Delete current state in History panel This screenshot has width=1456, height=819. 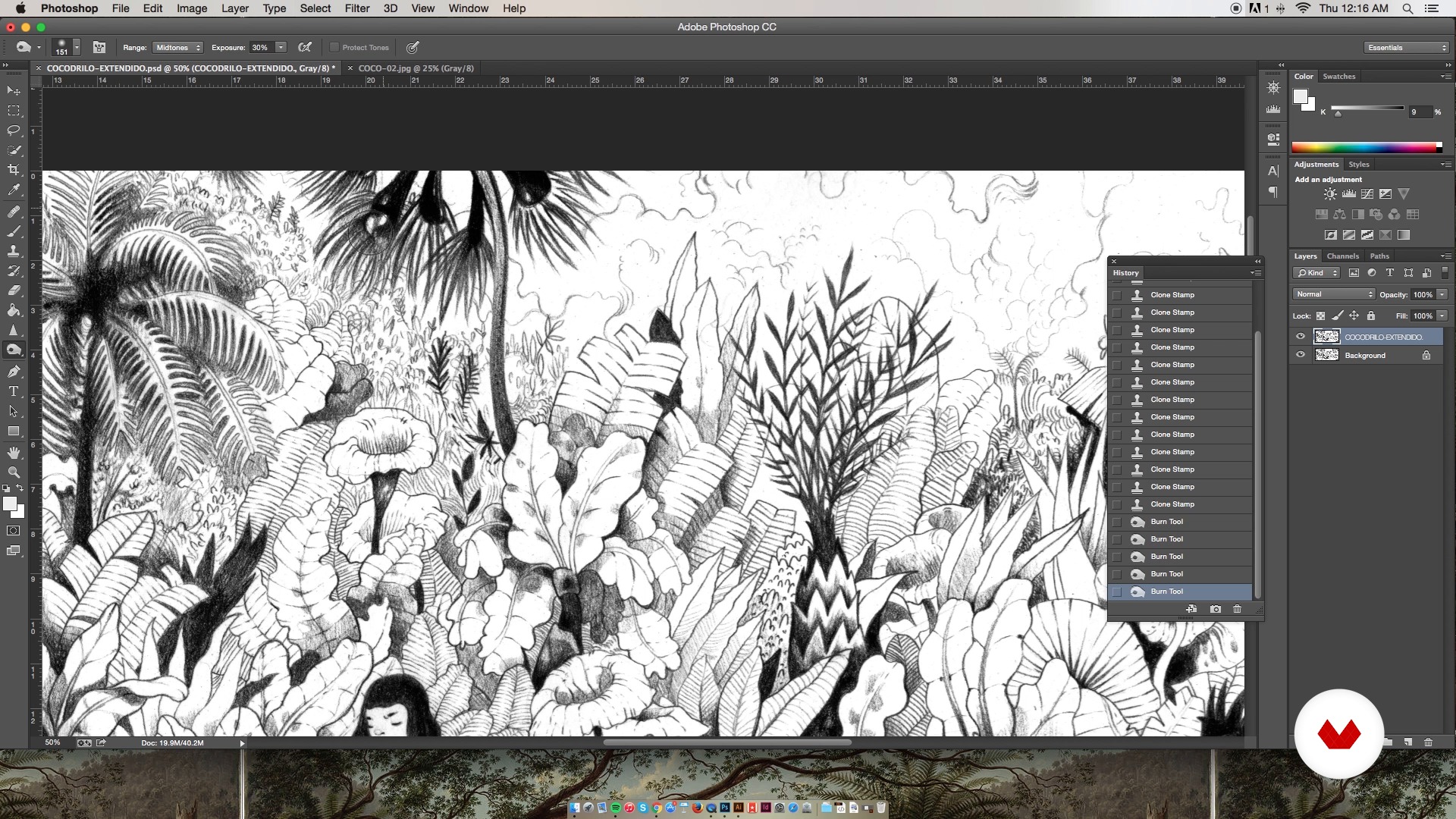pyautogui.click(x=1237, y=609)
